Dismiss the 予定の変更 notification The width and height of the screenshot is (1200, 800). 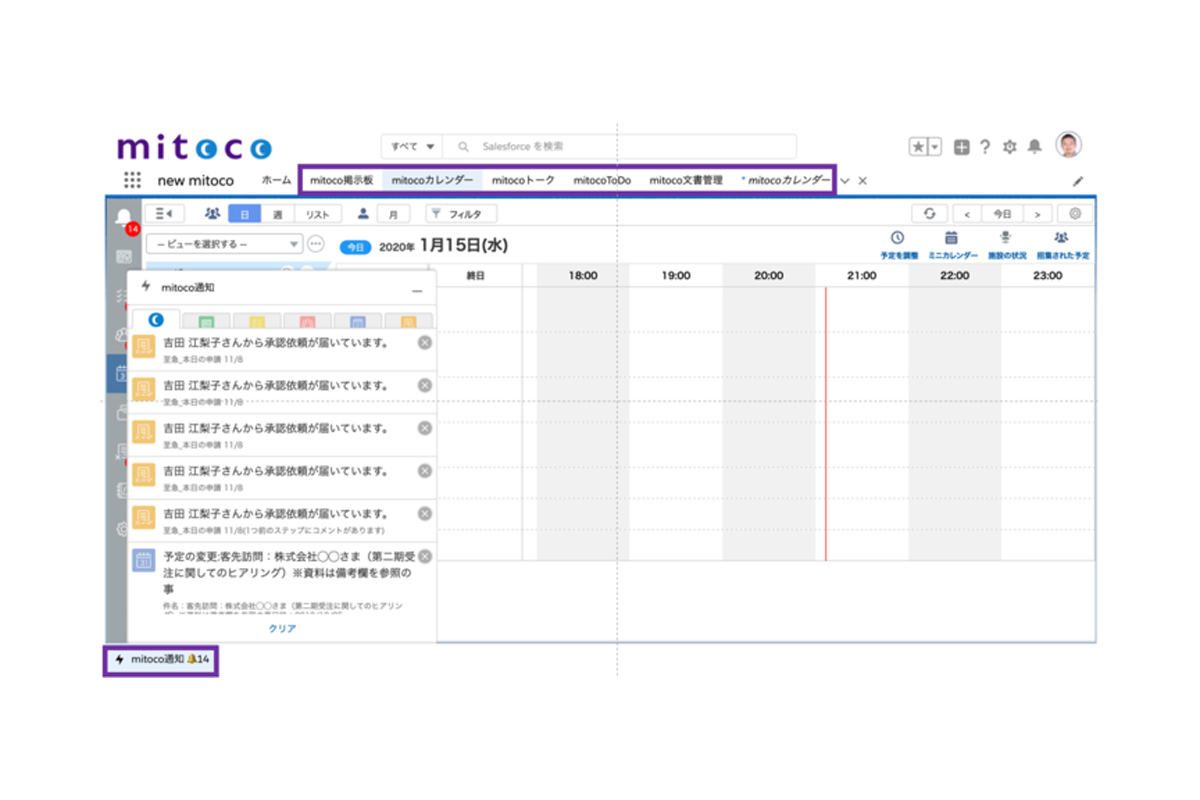coord(425,556)
